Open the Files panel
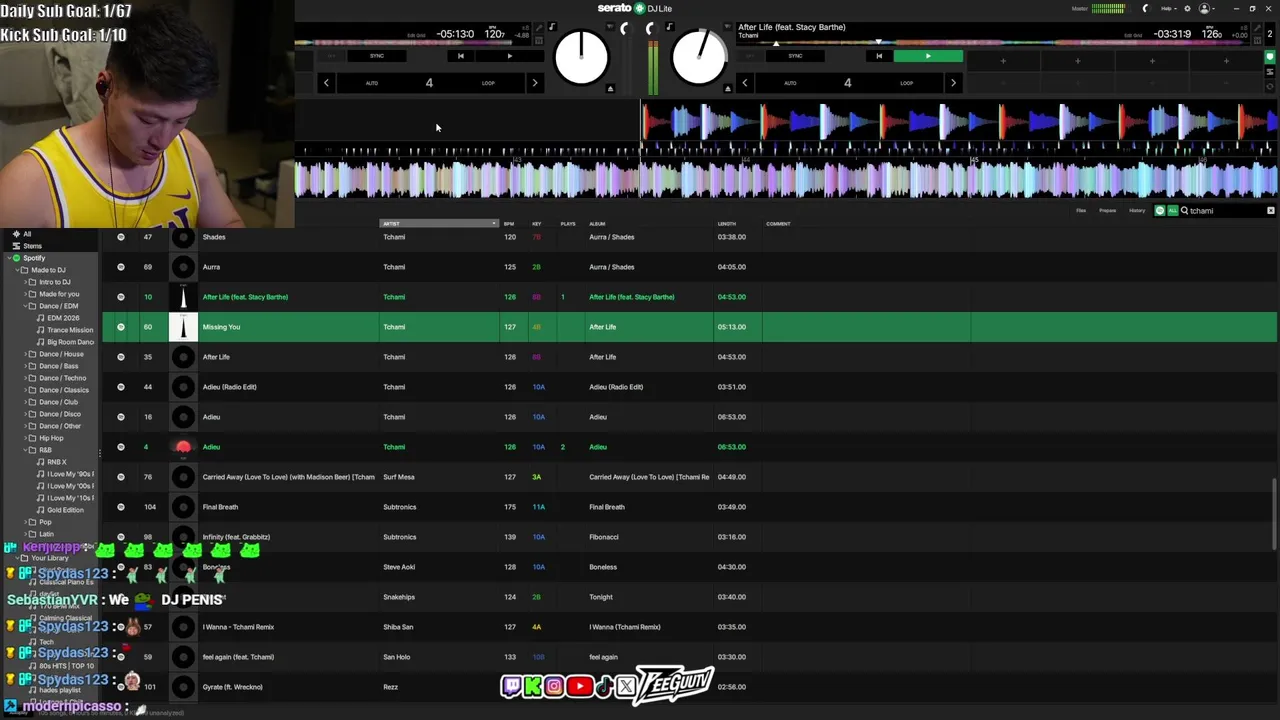 1081,211
